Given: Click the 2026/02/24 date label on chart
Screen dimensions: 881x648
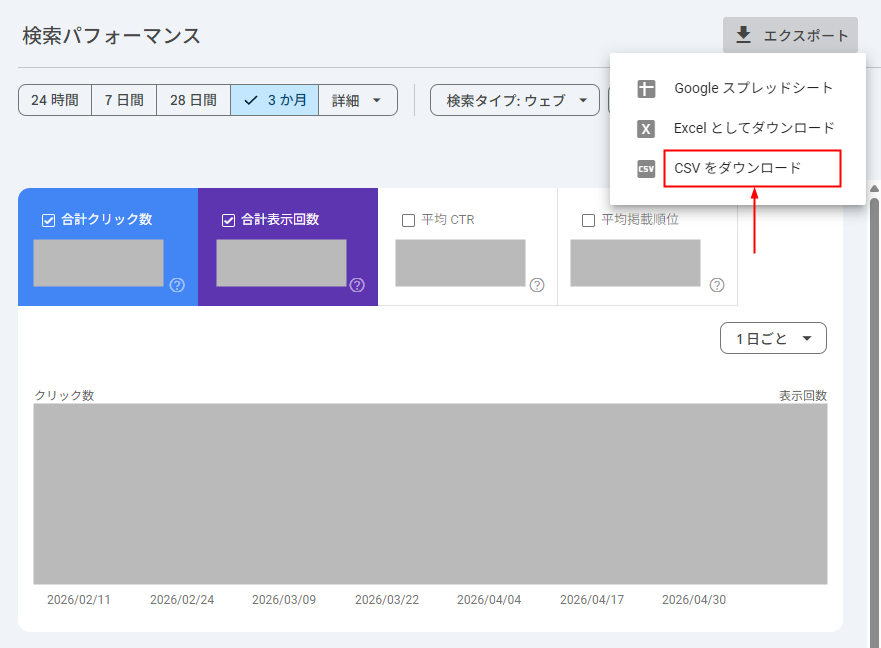Looking at the screenshot, I should pos(182,600).
